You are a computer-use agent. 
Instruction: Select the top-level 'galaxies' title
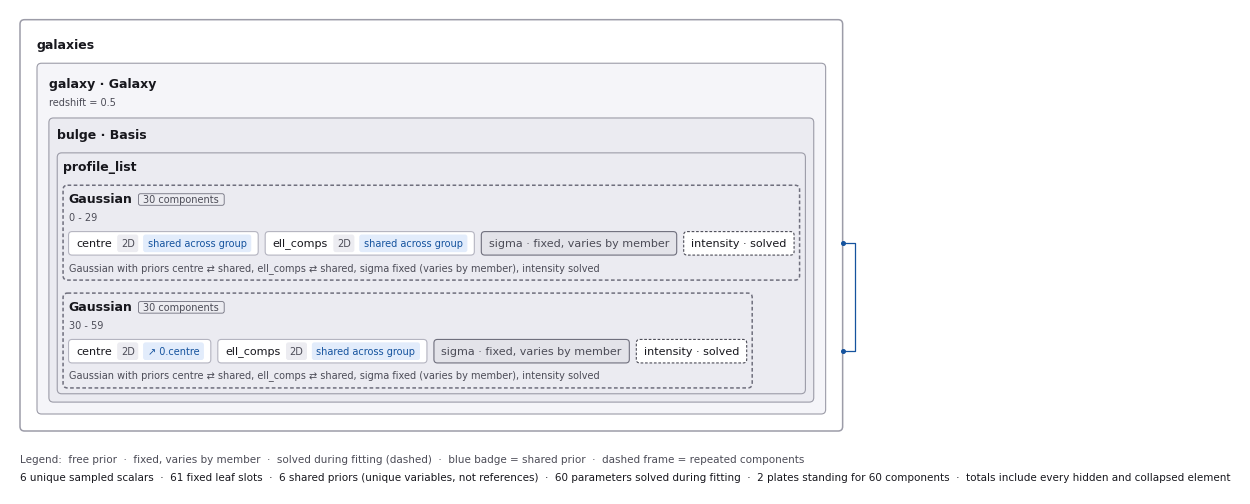coord(66,46)
